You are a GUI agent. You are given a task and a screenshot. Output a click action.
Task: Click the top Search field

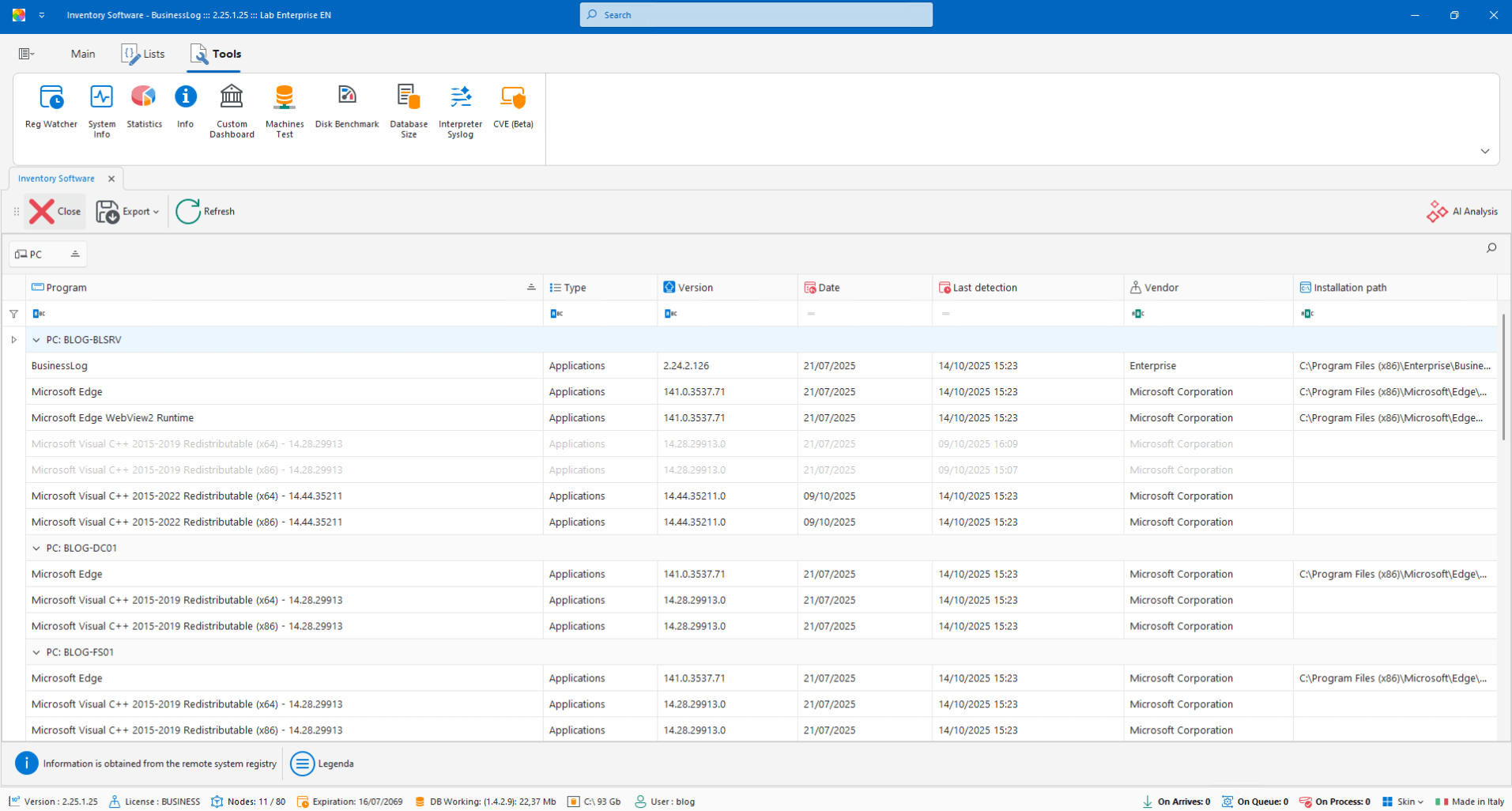point(756,14)
